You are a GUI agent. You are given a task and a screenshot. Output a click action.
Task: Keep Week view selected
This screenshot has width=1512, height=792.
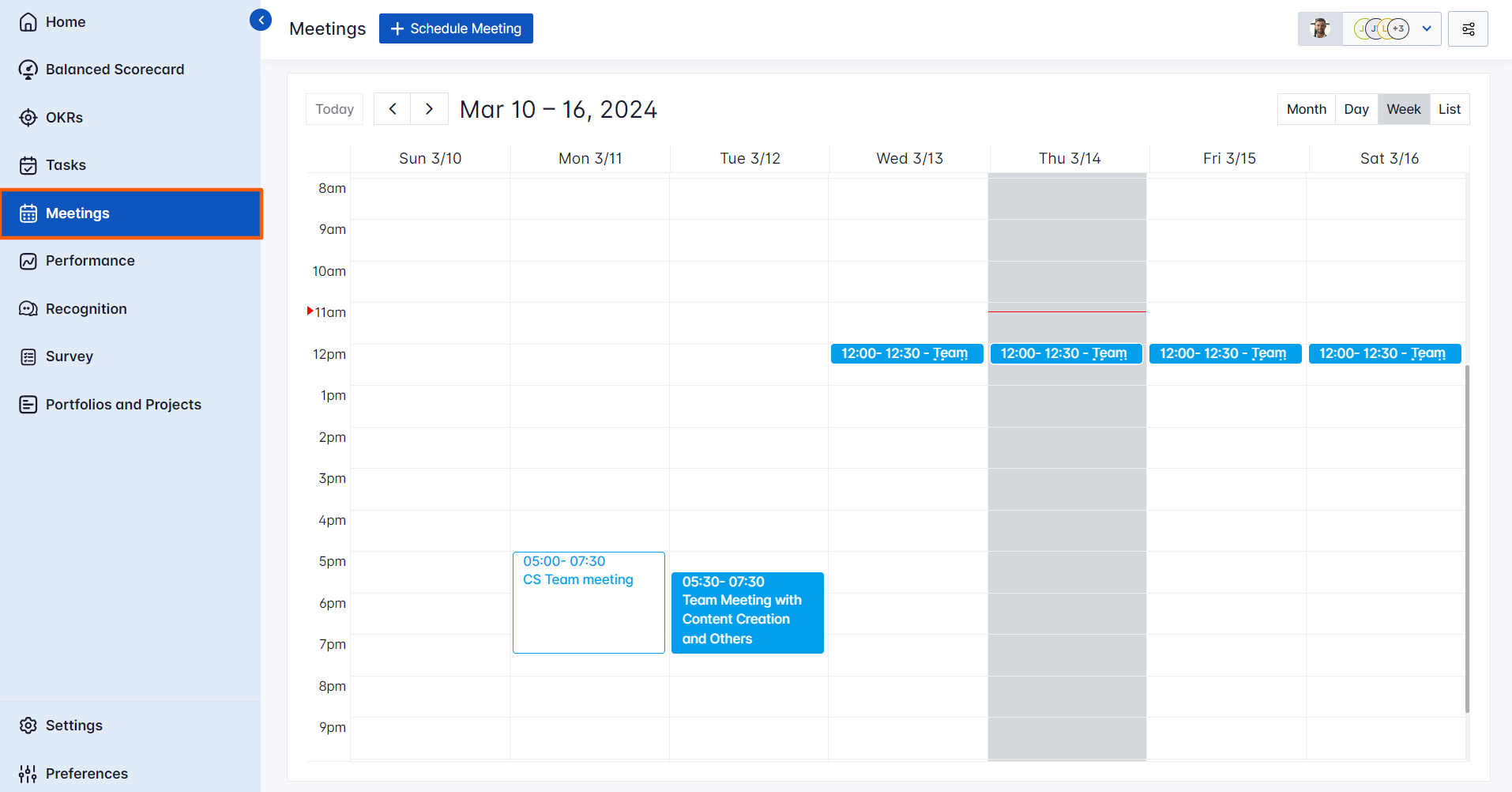1403,108
